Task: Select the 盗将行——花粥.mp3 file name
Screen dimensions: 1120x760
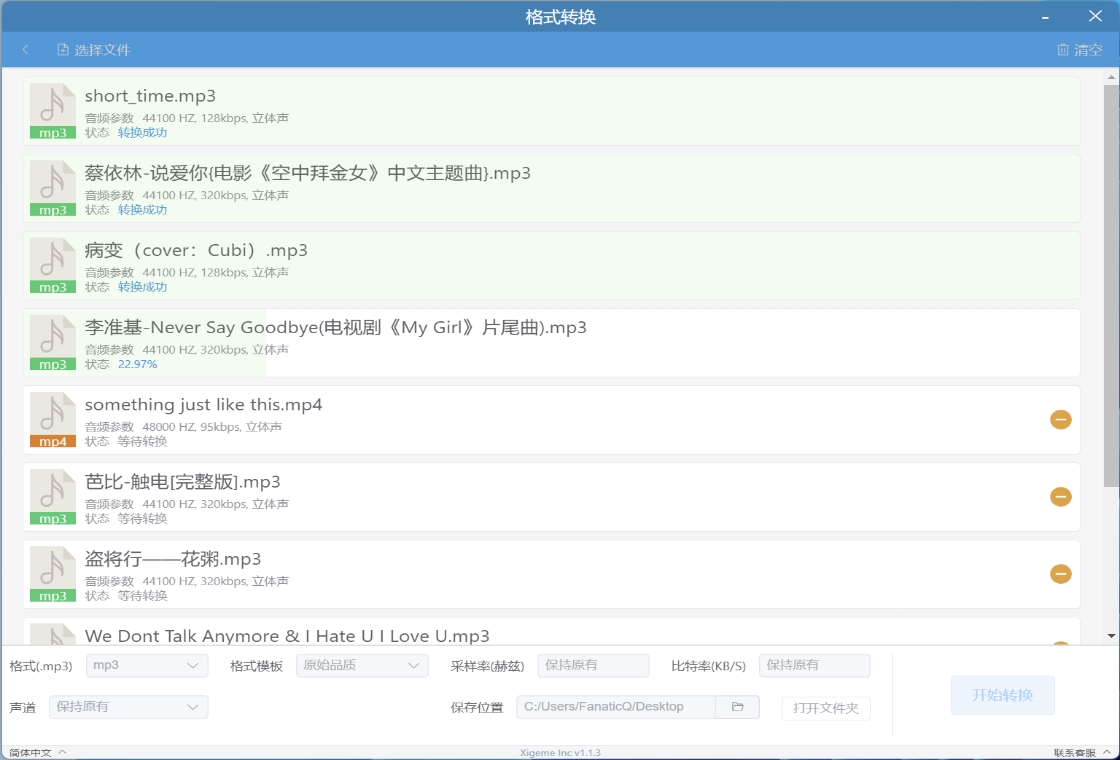Action: coord(173,559)
